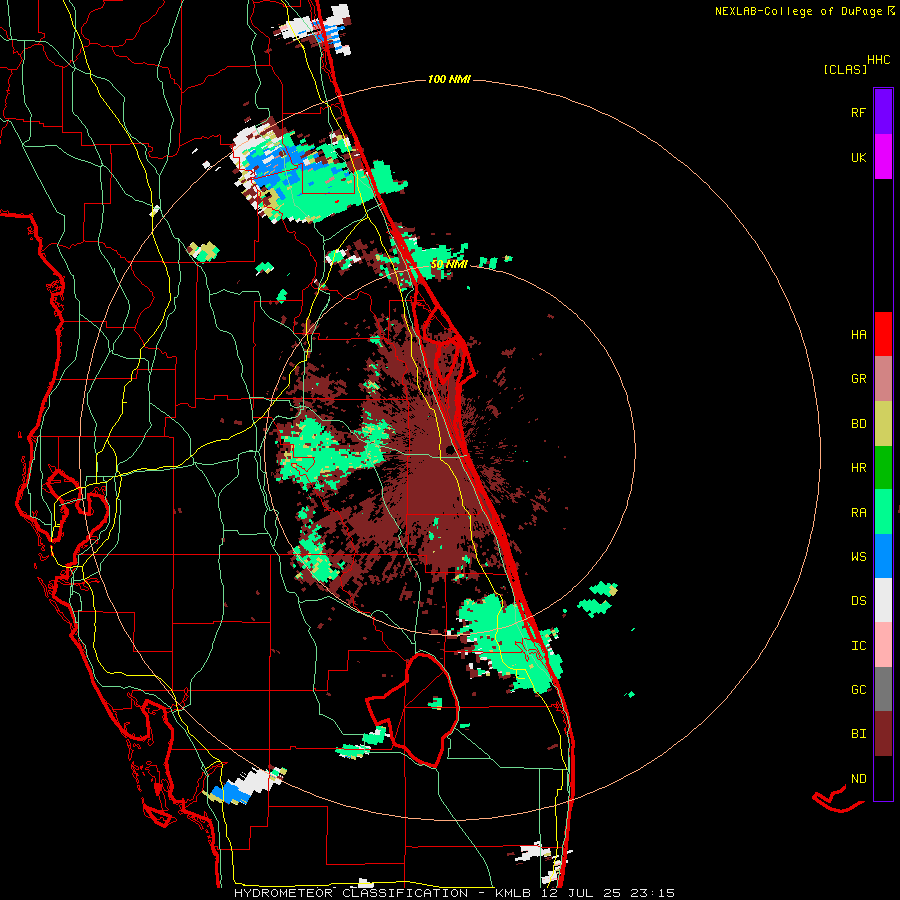900x900 pixels.
Task: Click the '100 NMI' range ring label
Action: 449,79
